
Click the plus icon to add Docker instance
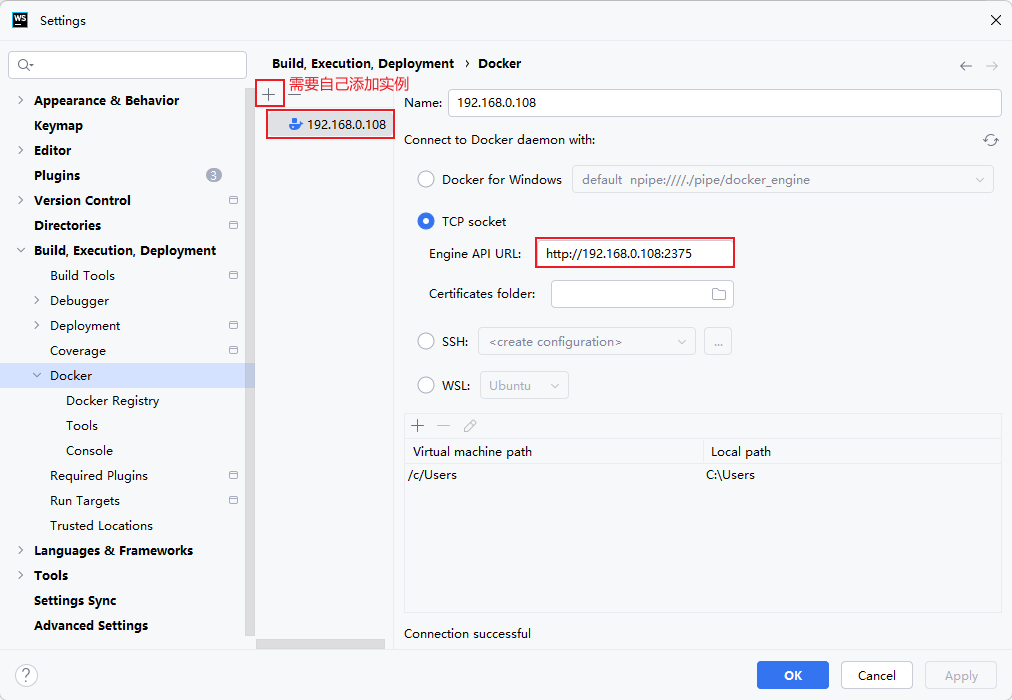(268, 94)
